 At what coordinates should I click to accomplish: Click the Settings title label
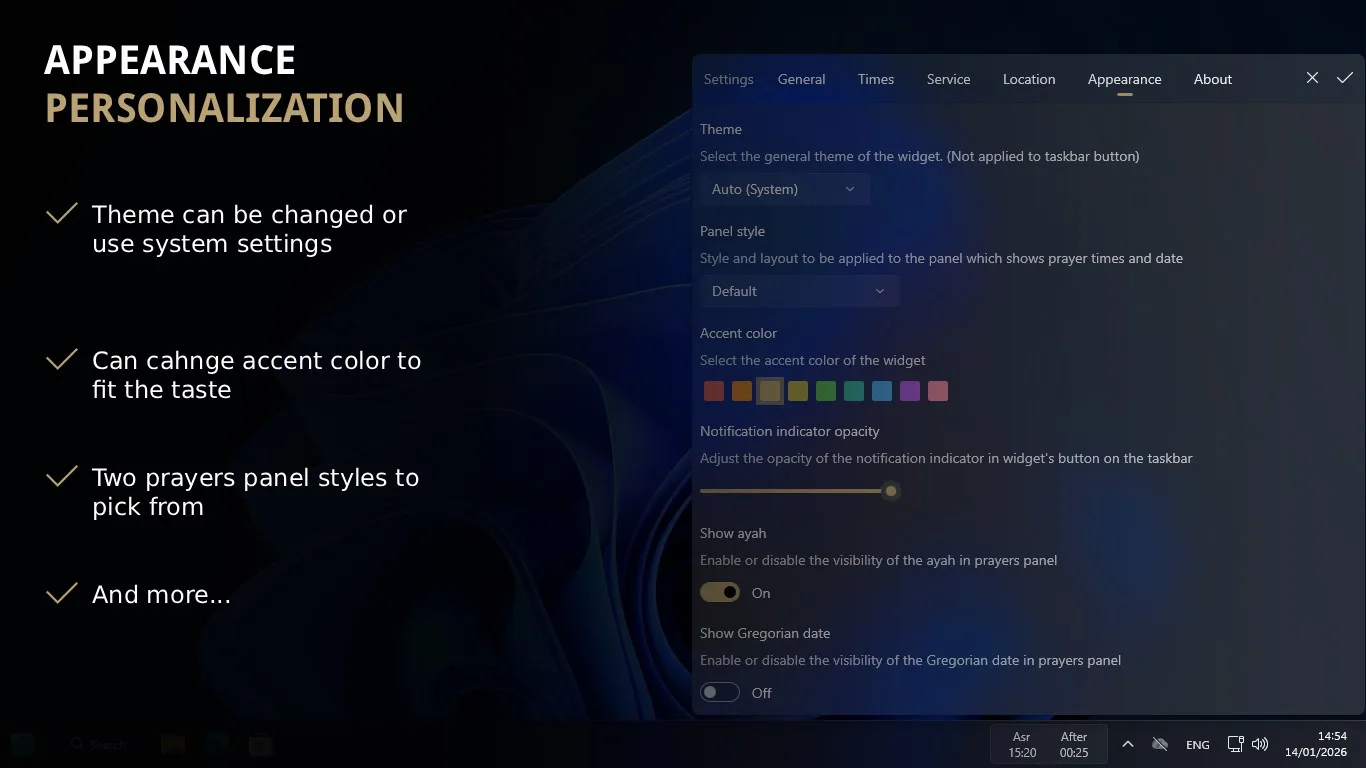point(728,79)
